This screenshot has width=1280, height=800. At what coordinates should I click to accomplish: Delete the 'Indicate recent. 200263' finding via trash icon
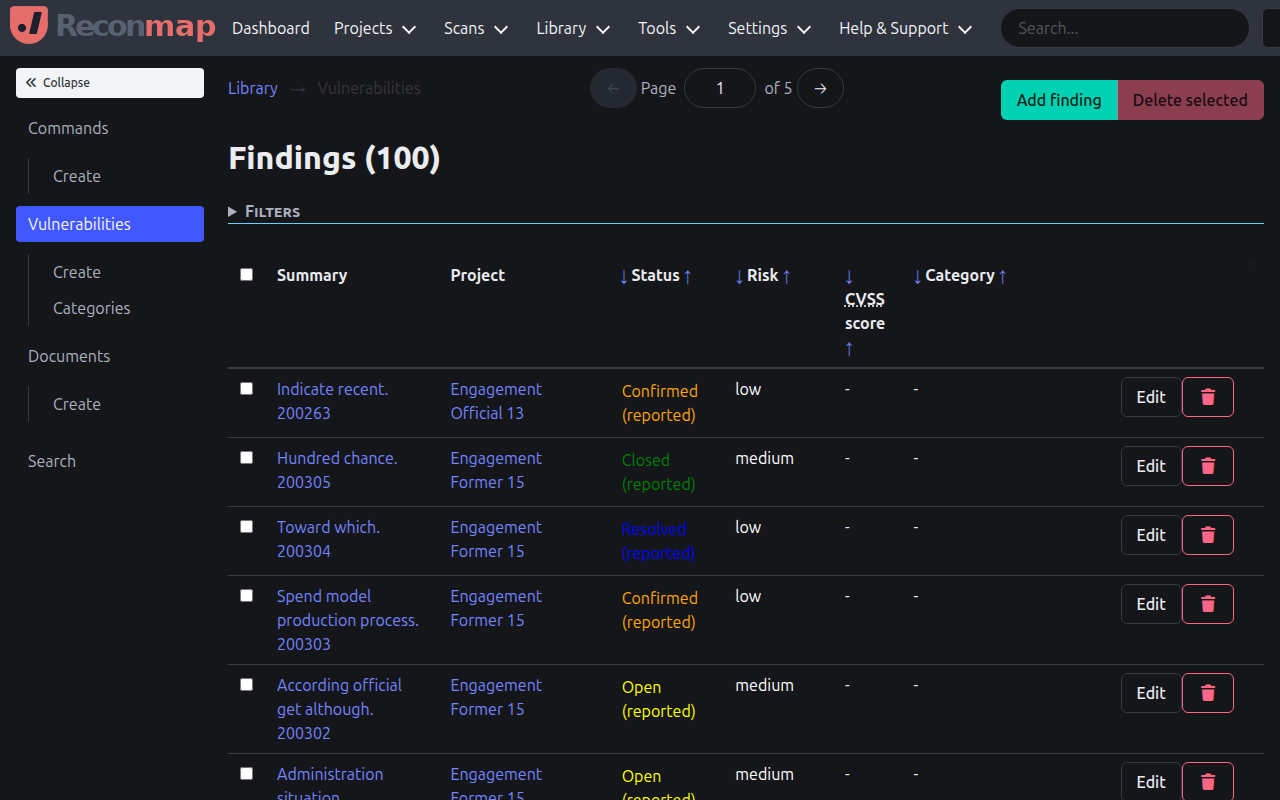coord(1207,397)
